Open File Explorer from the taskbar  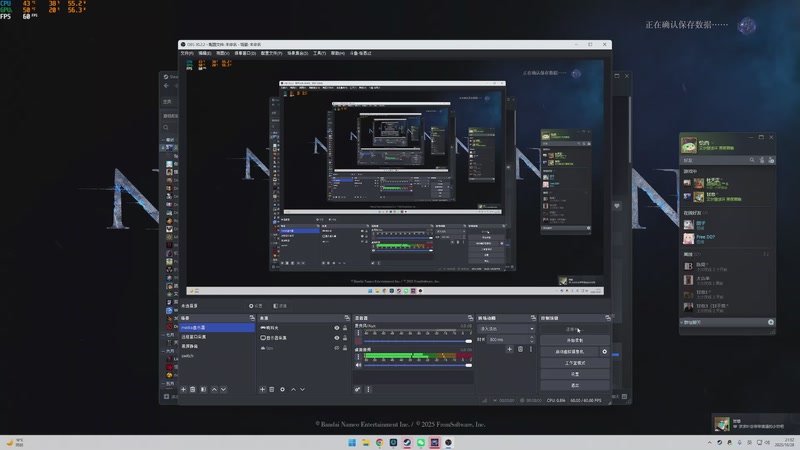click(366, 442)
